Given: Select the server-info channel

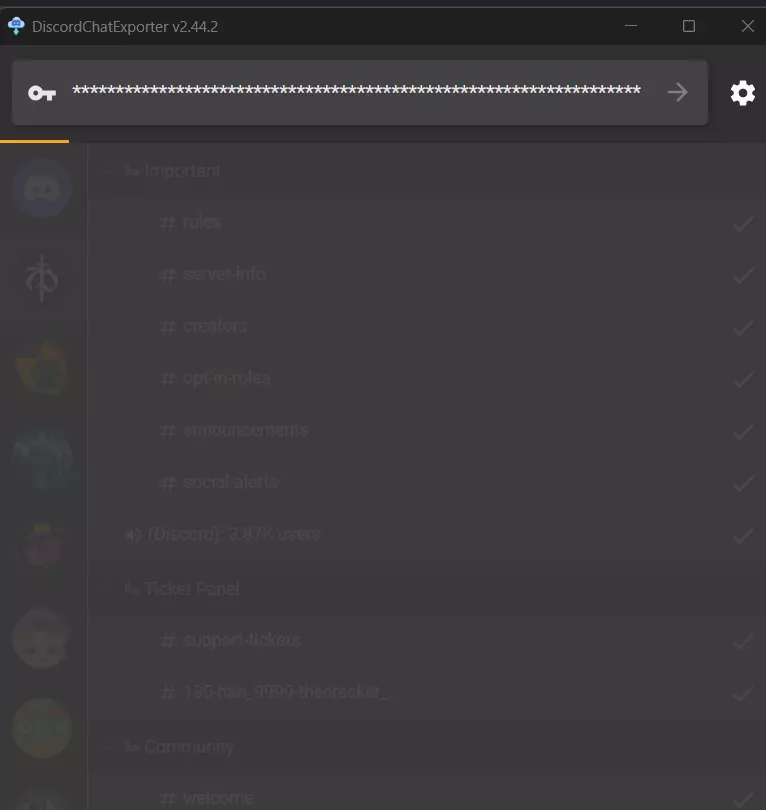Looking at the screenshot, I should (x=426, y=275).
